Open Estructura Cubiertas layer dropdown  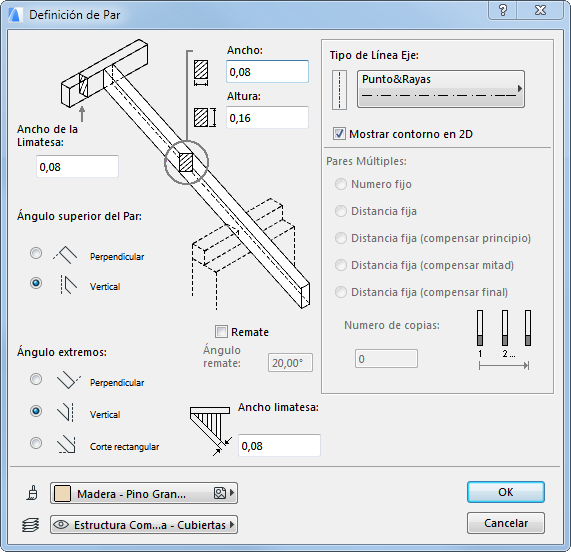[x=144, y=525]
